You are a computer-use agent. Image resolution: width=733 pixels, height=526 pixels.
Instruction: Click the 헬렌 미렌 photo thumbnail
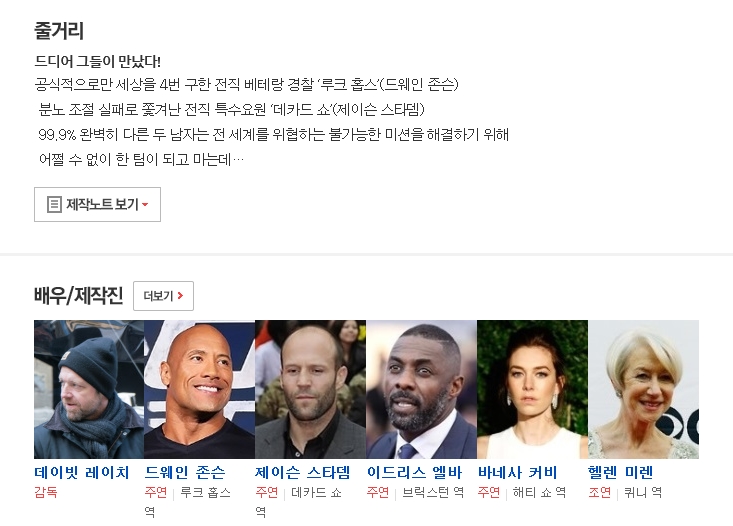[x=643, y=389]
